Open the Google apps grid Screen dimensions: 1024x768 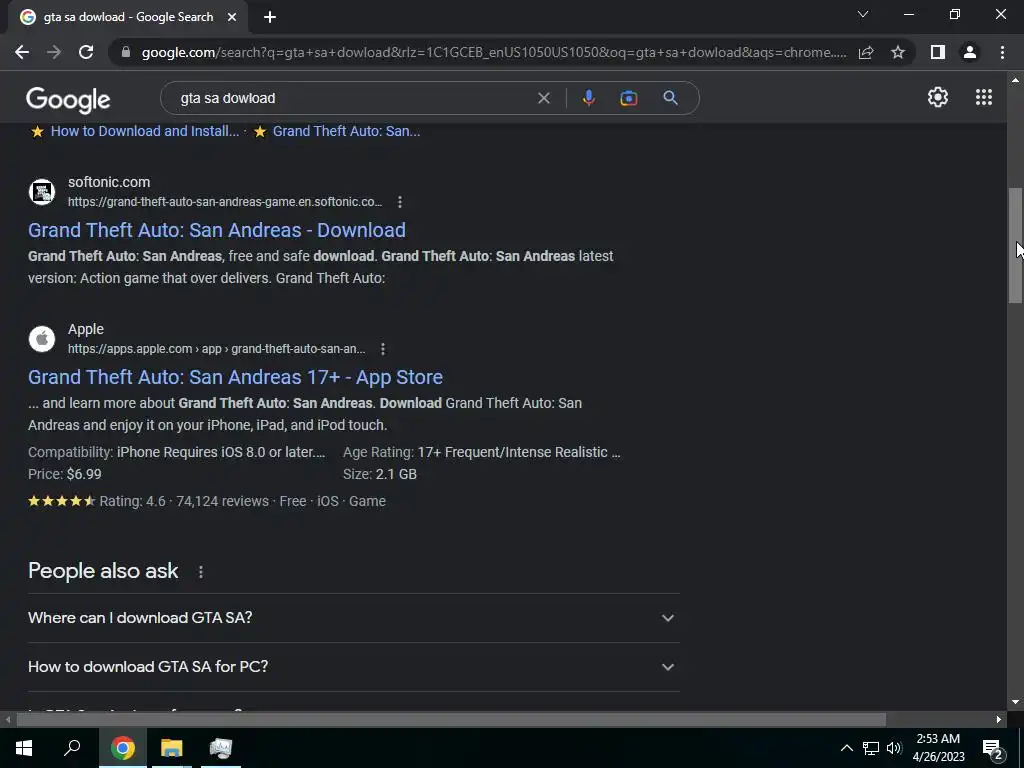click(x=984, y=97)
